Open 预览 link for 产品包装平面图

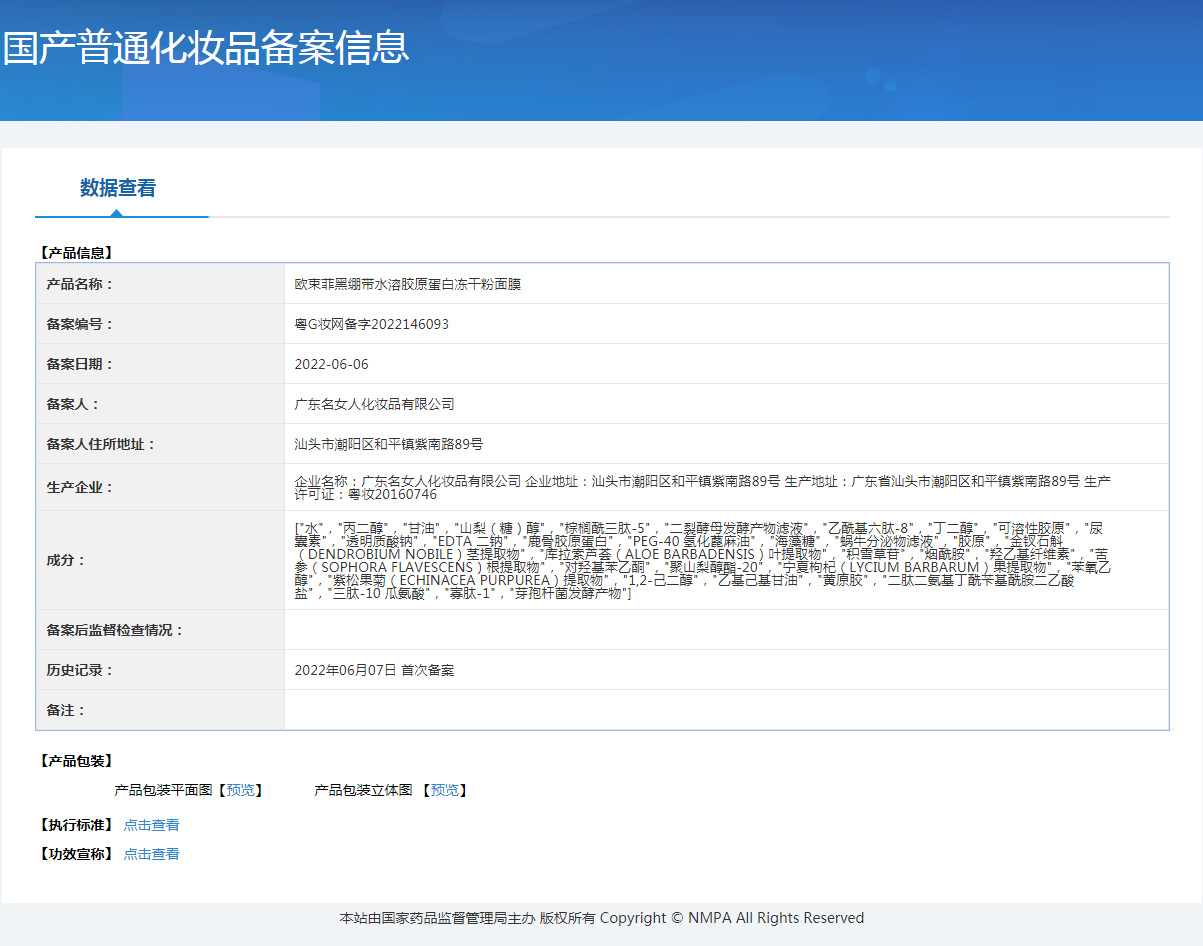coord(240,790)
